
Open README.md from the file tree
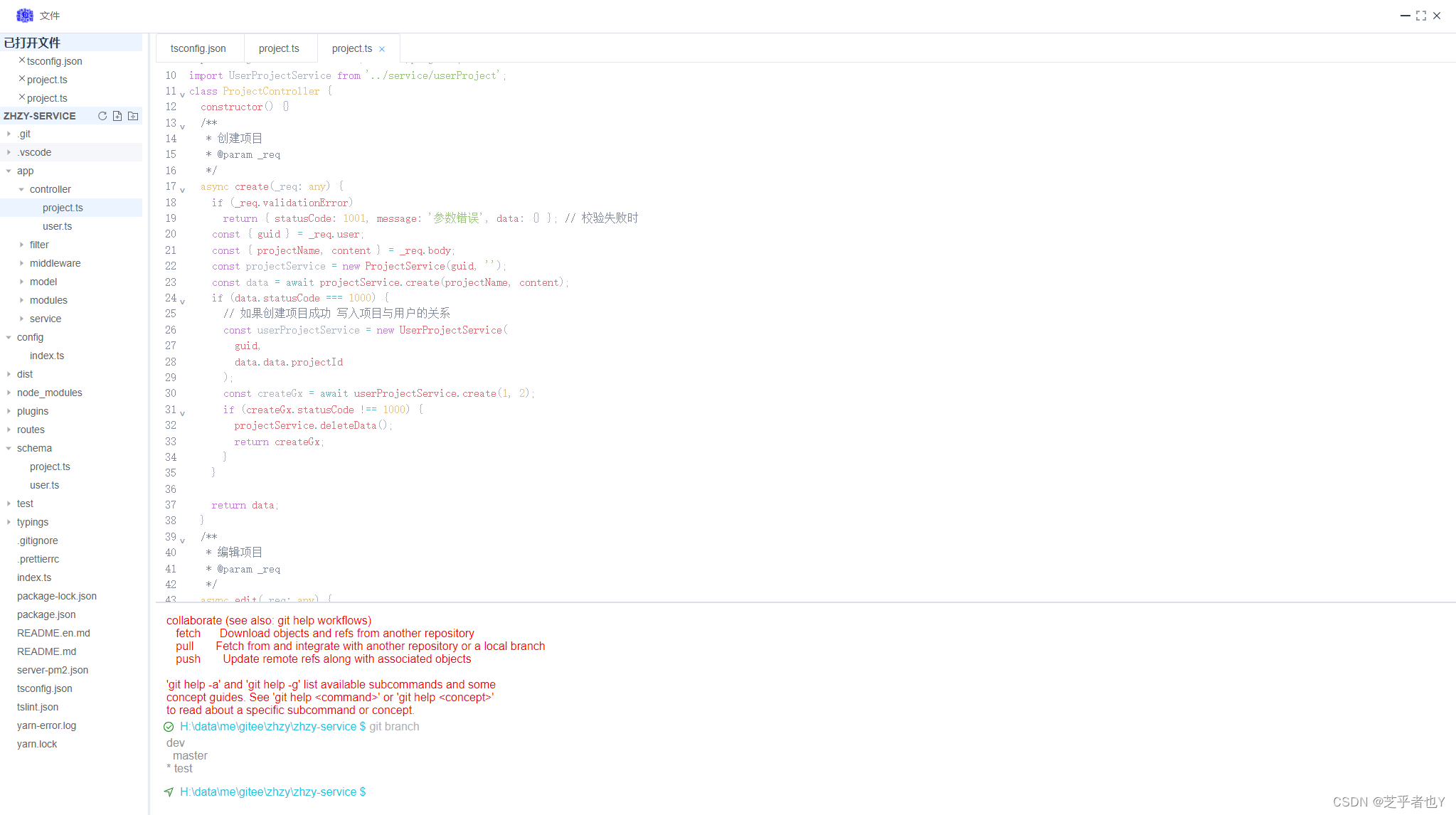pyautogui.click(x=47, y=651)
